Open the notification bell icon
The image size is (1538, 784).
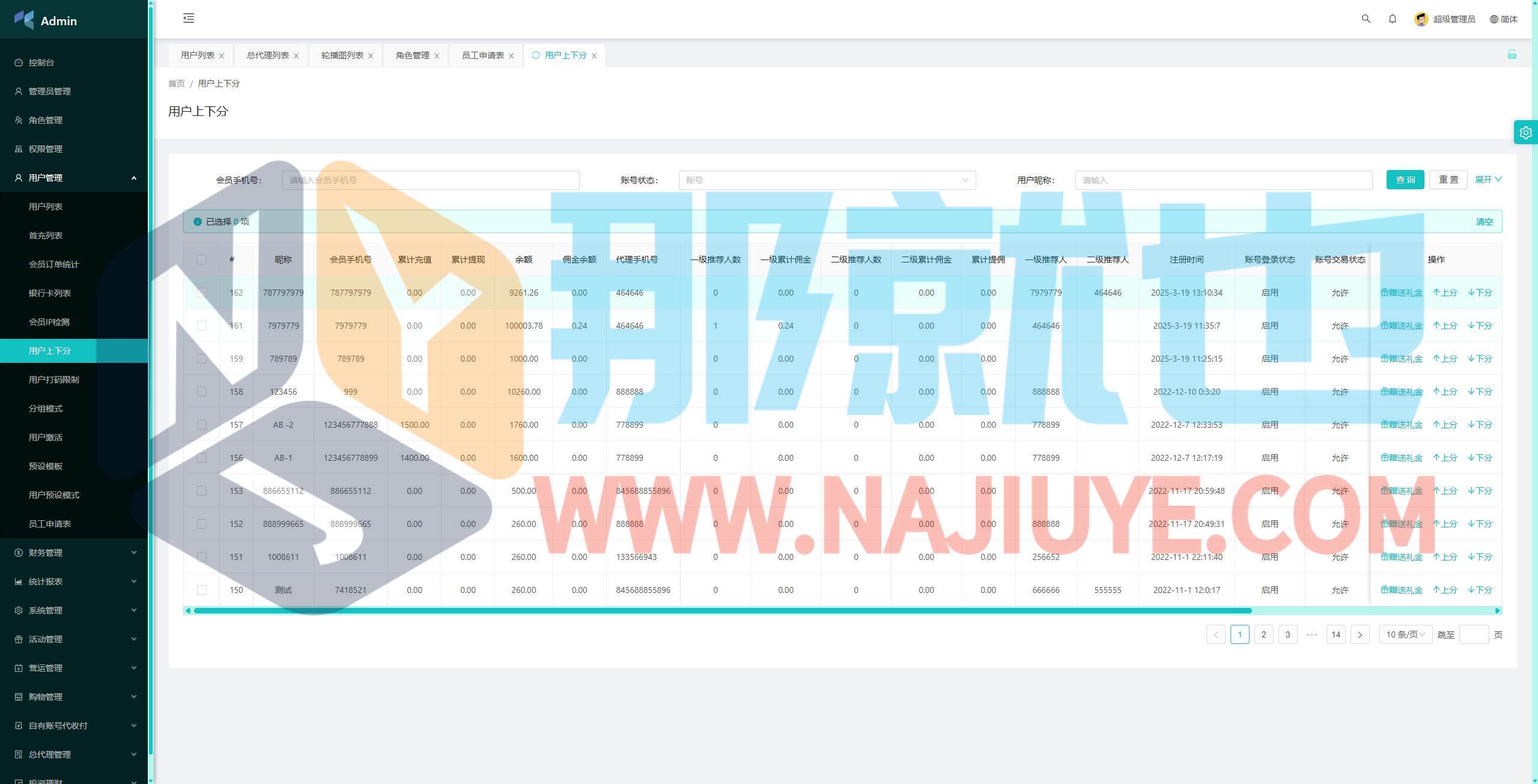(1392, 19)
